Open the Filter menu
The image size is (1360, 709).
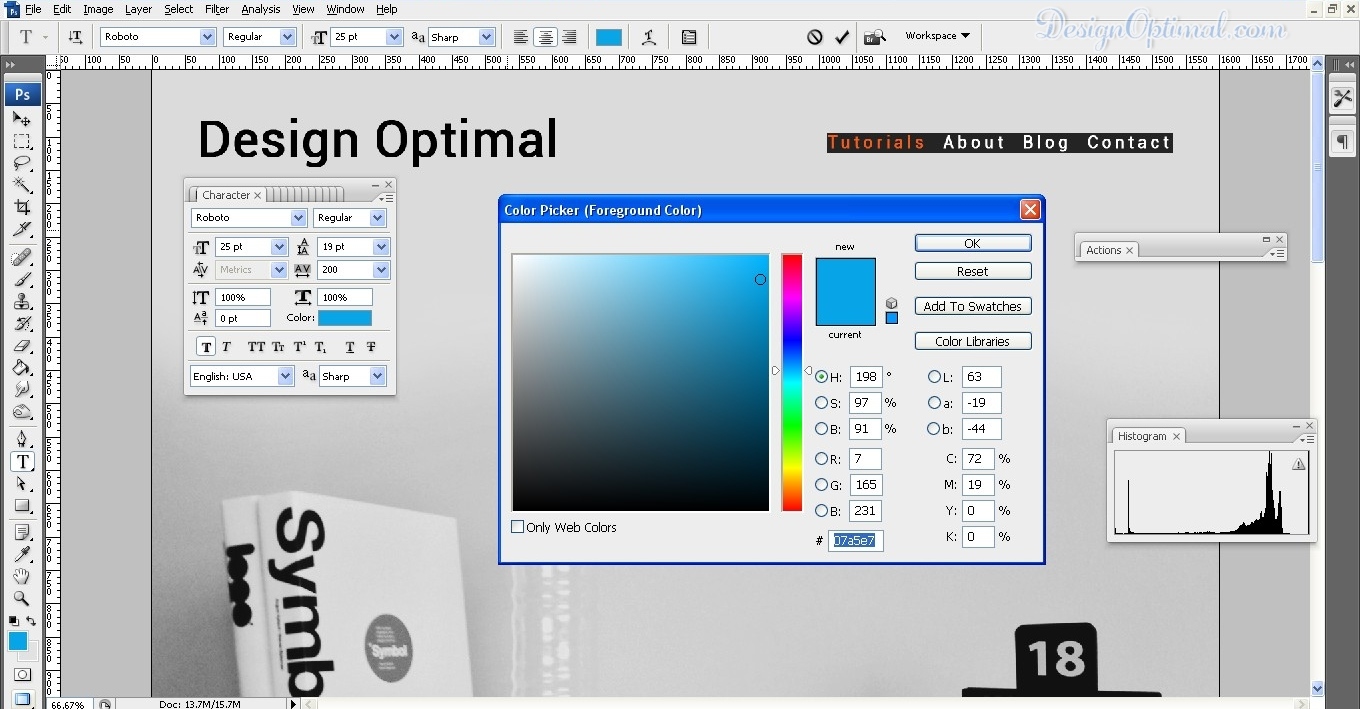[217, 9]
